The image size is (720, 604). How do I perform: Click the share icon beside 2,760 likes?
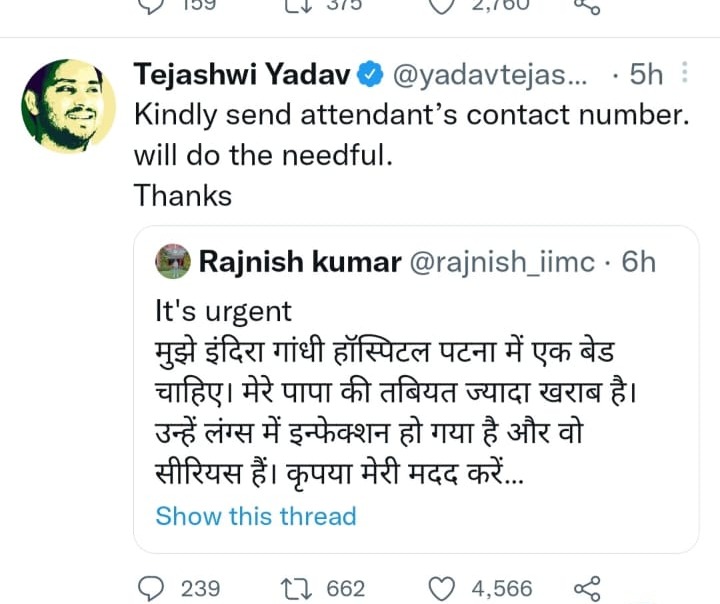coord(588,6)
